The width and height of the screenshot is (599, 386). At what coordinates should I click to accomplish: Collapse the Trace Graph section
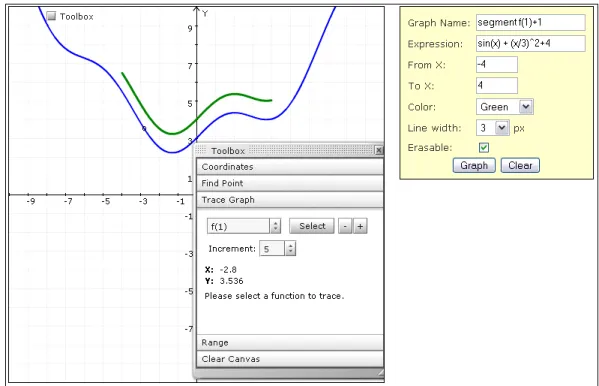[290, 200]
